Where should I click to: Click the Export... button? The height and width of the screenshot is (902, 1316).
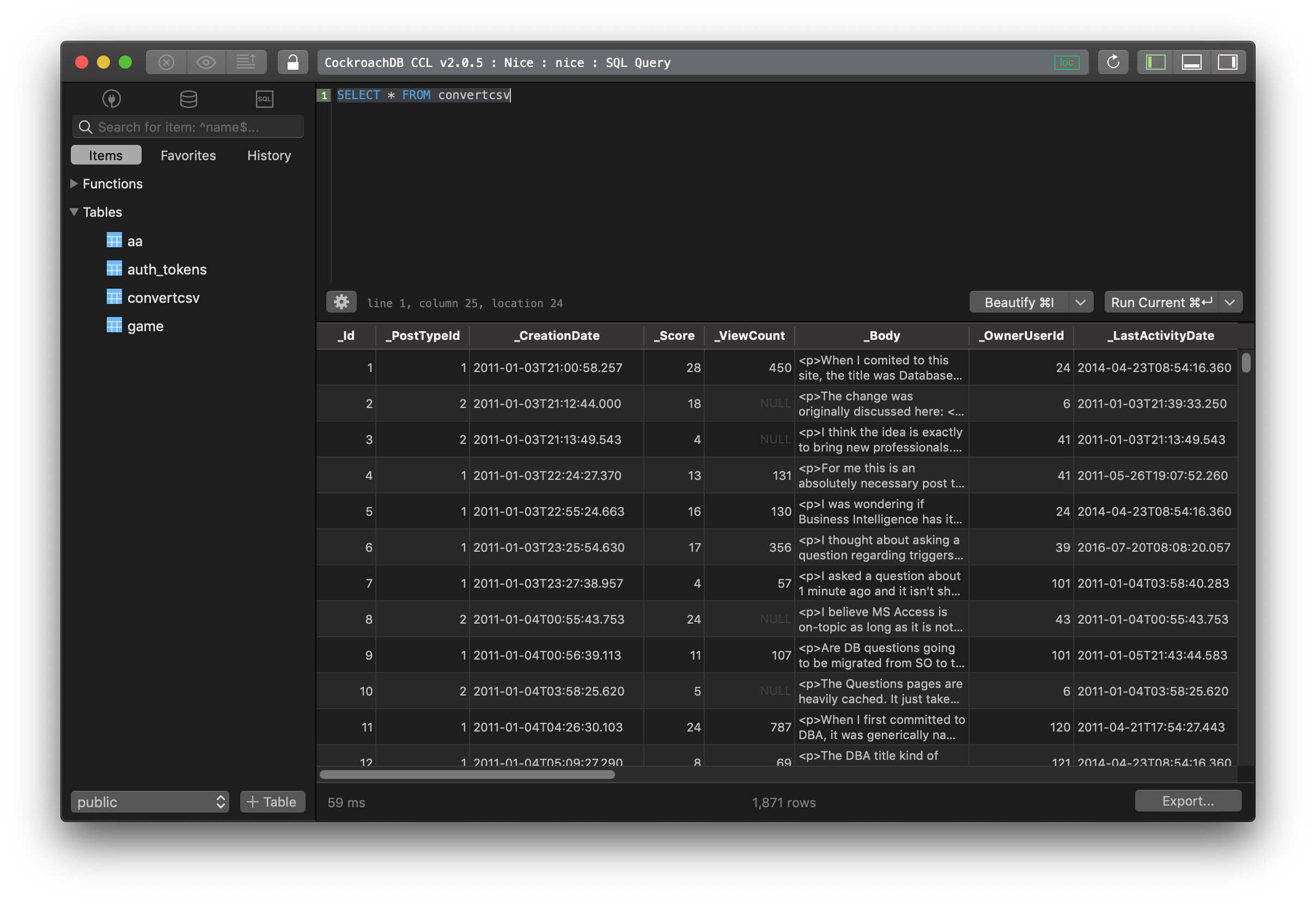pyautogui.click(x=1188, y=801)
